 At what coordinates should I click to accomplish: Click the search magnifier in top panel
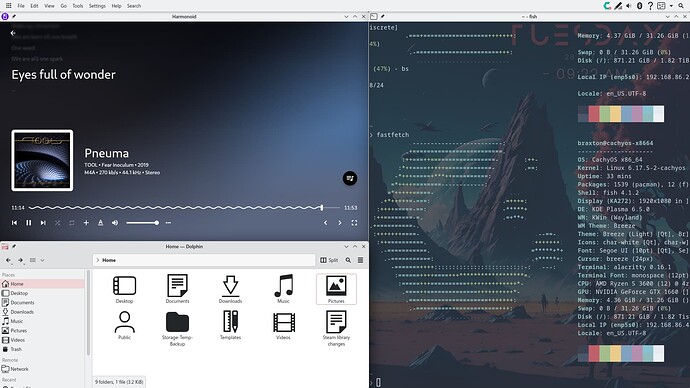click(681, 6)
